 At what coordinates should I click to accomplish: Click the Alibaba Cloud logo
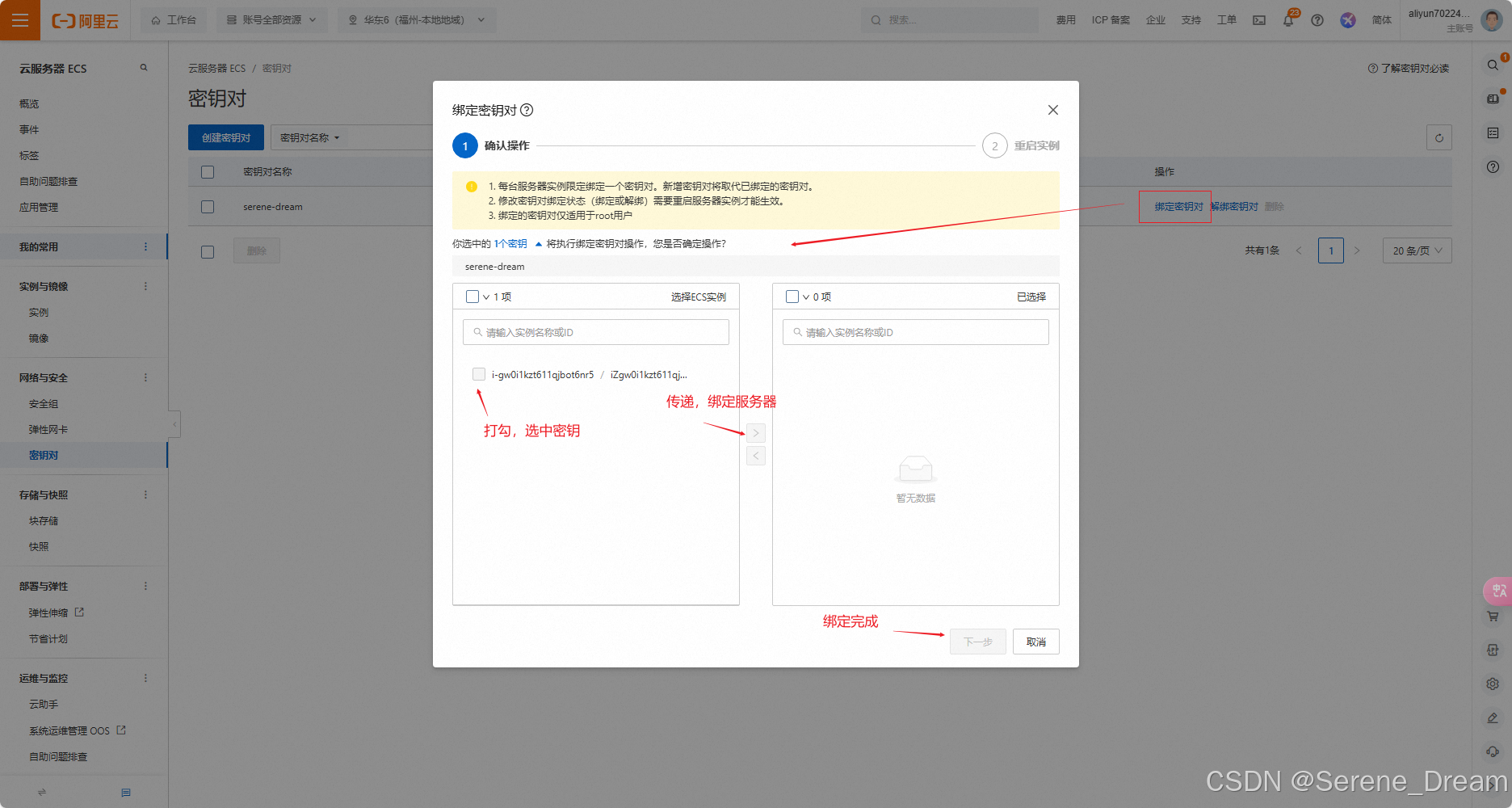tap(85, 21)
